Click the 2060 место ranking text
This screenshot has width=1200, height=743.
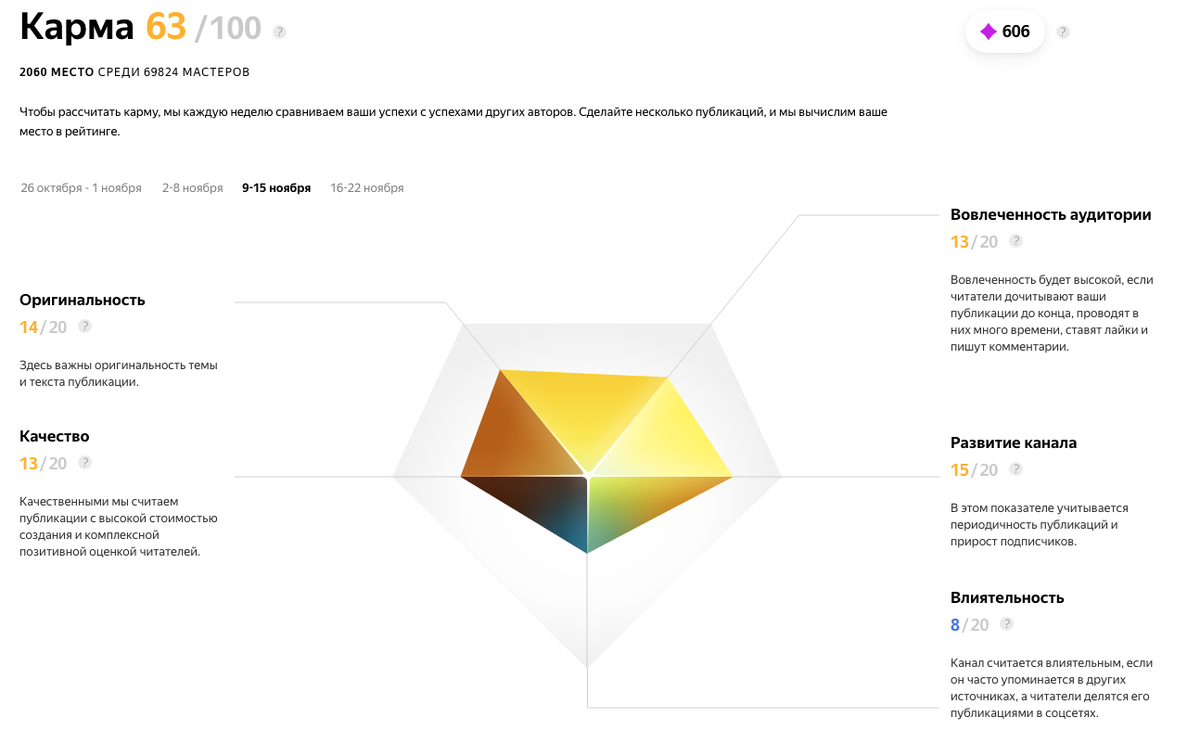tap(57, 72)
